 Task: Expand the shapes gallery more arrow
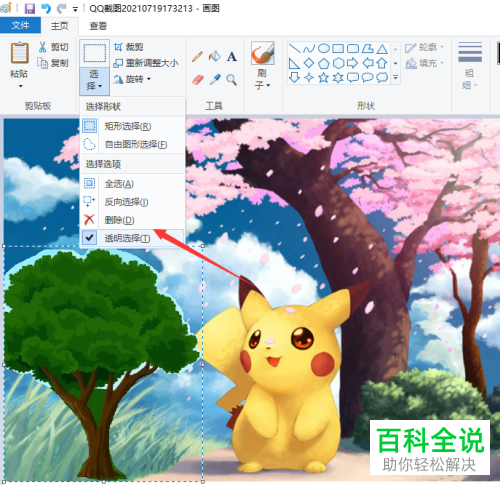(x=395, y=78)
